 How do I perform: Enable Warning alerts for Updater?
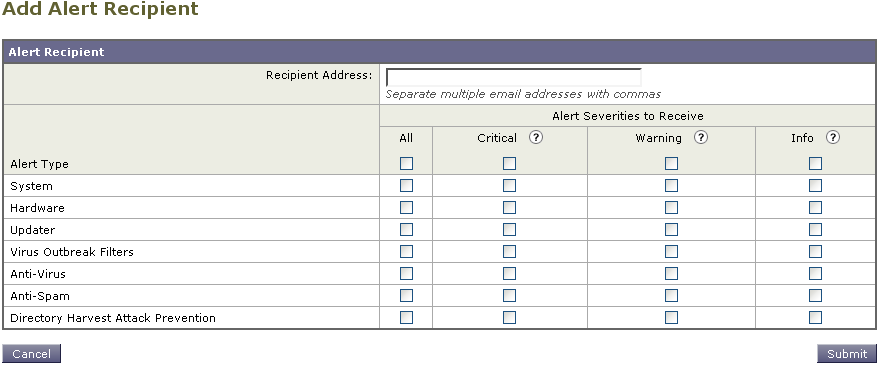click(x=671, y=230)
